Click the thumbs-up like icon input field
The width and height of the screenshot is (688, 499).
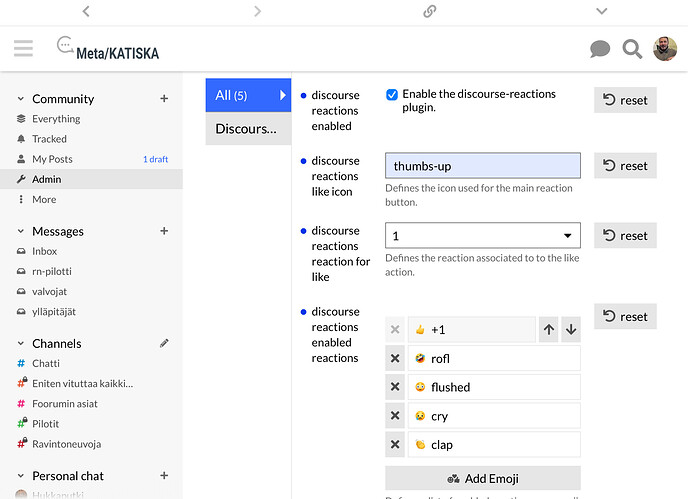click(483, 166)
